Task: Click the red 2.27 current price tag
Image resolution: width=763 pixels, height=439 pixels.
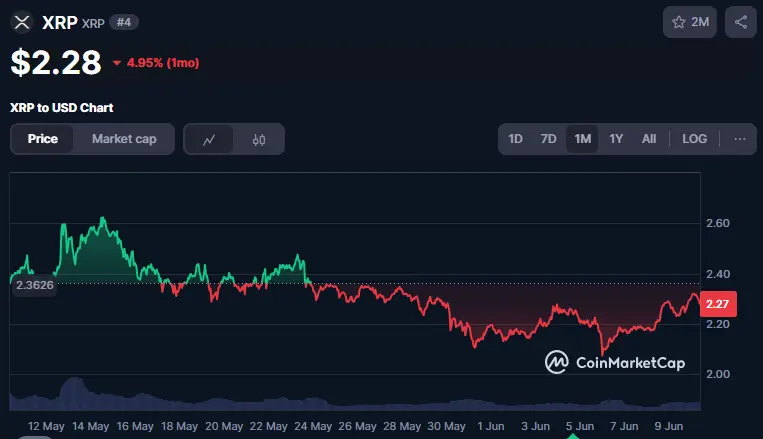Action: tap(718, 304)
